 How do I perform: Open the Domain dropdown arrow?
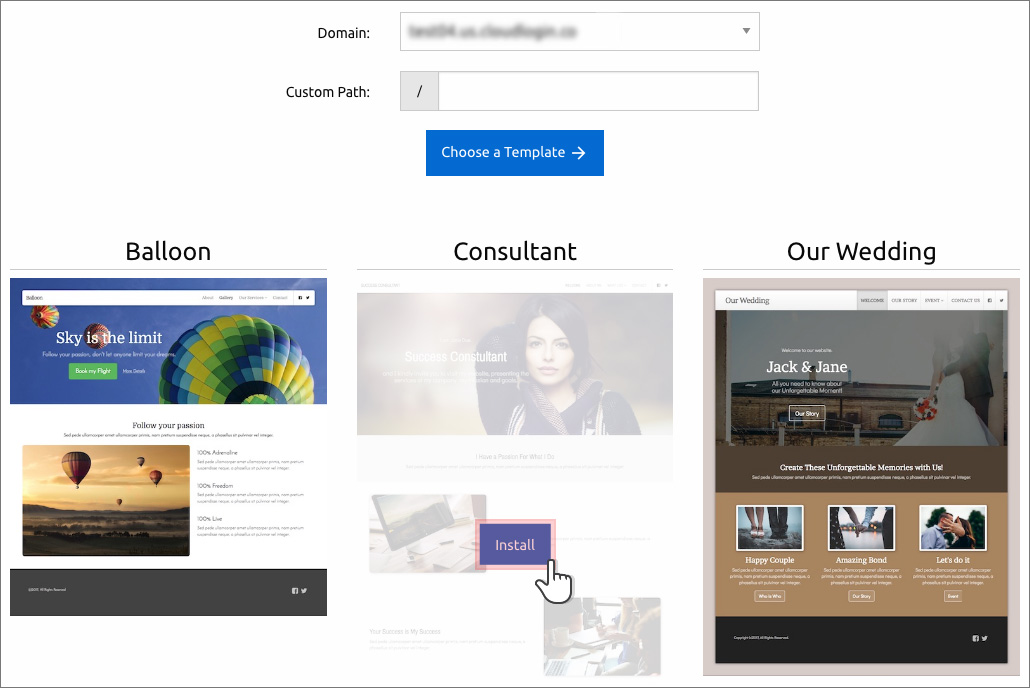tap(746, 31)
